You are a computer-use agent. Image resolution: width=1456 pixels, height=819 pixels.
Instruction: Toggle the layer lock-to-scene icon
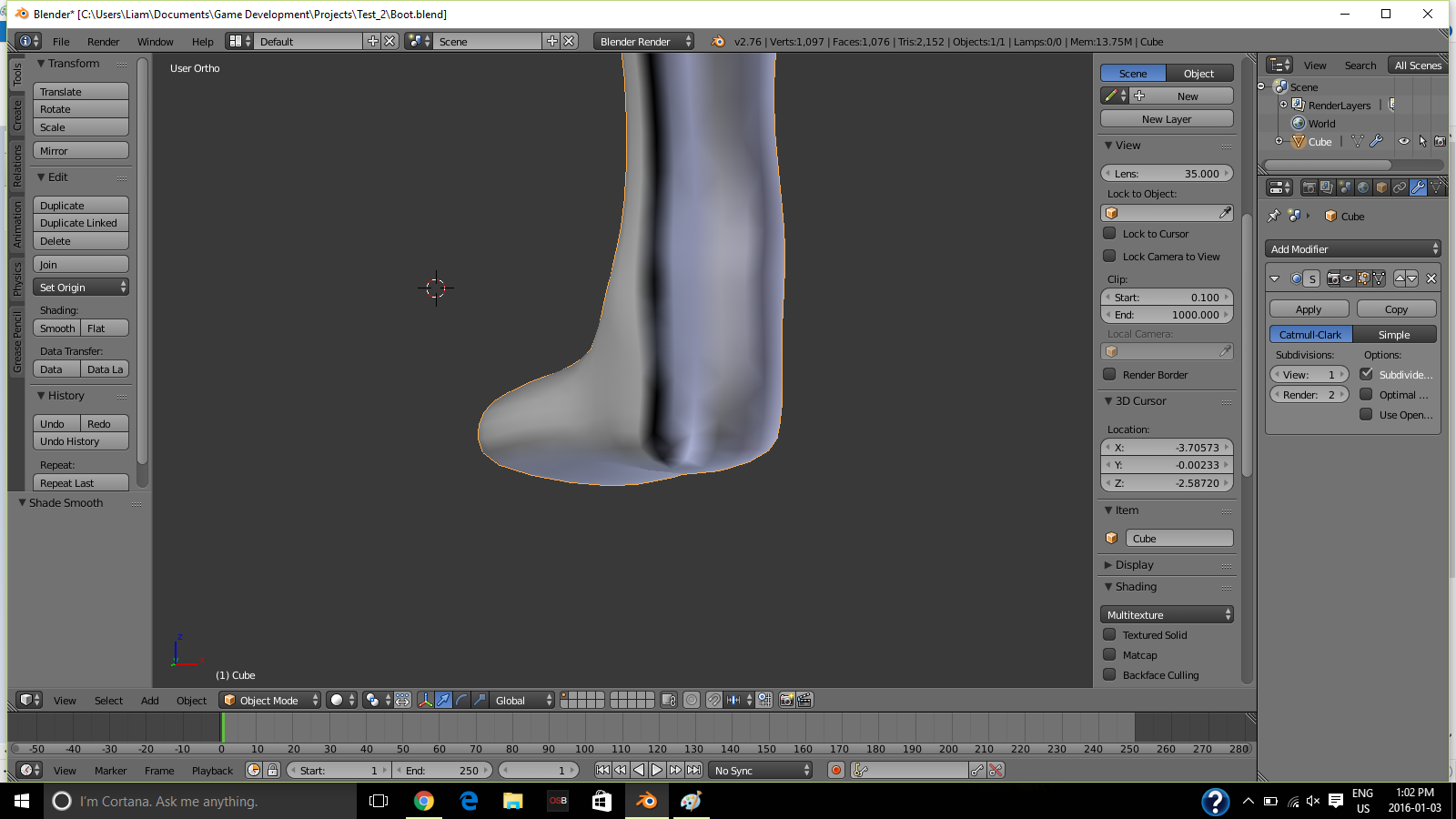pyautogui.click(x=669, y=700)
